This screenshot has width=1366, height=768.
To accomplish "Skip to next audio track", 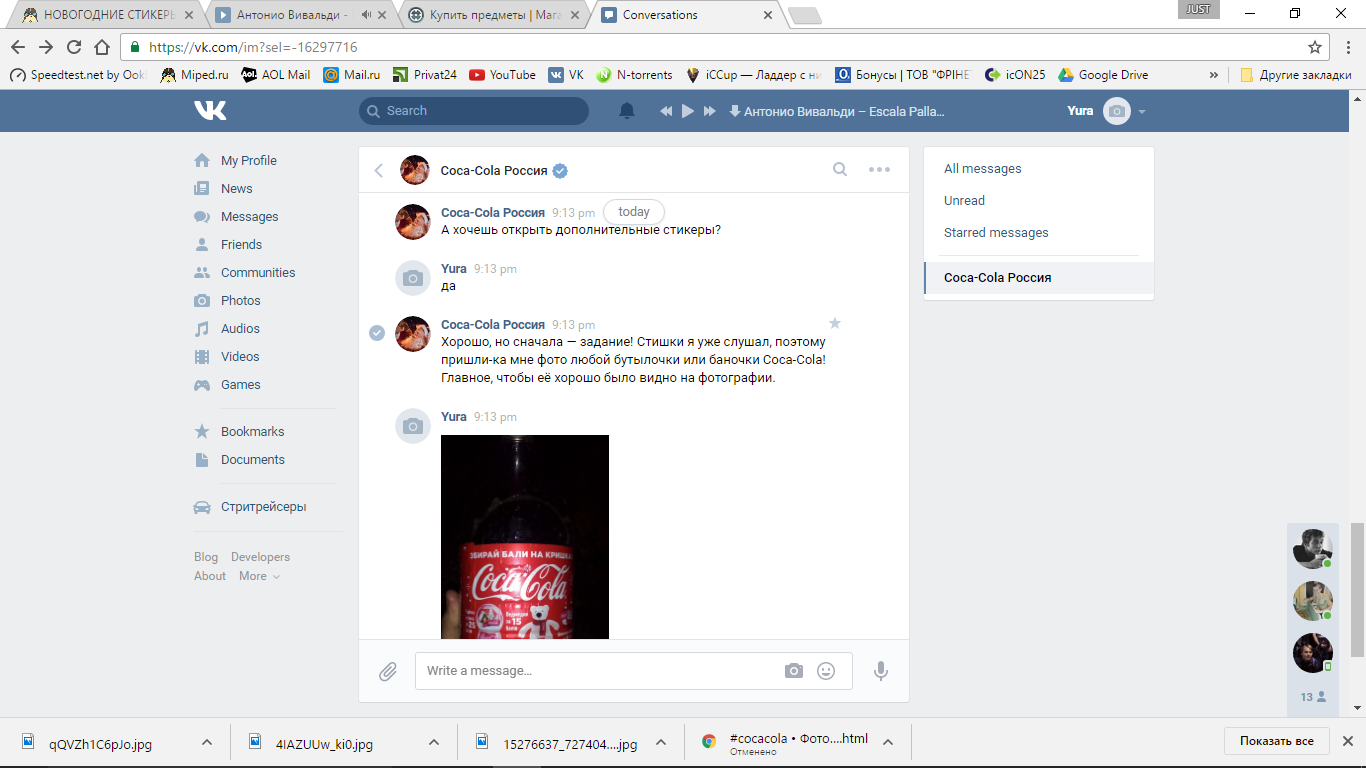I will [x=710, y=111].
